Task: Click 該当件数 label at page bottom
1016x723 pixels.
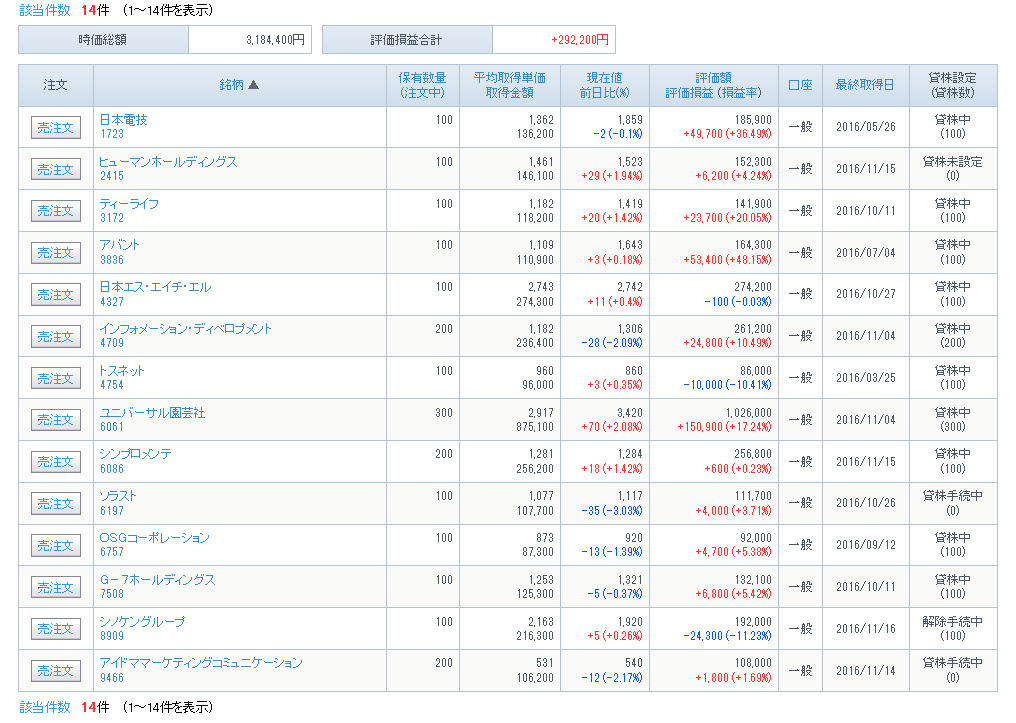Action: coord(45,707)
